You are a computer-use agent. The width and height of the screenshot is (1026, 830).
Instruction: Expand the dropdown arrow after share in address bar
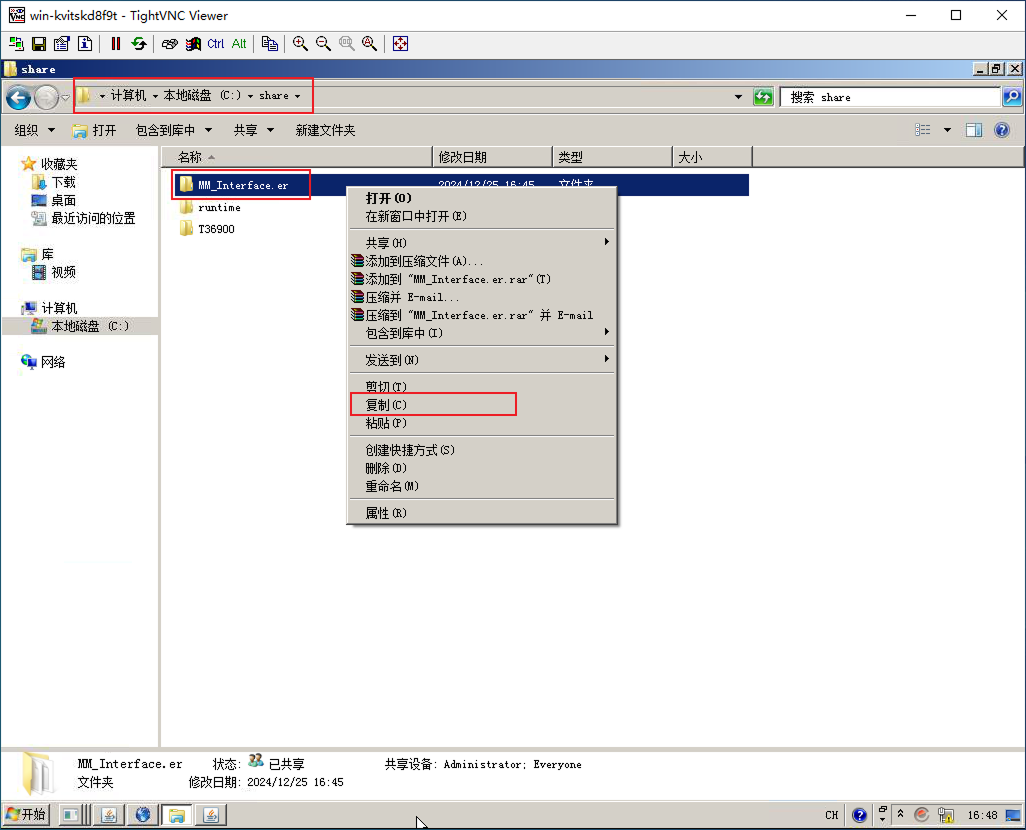[x=298, y=96]
